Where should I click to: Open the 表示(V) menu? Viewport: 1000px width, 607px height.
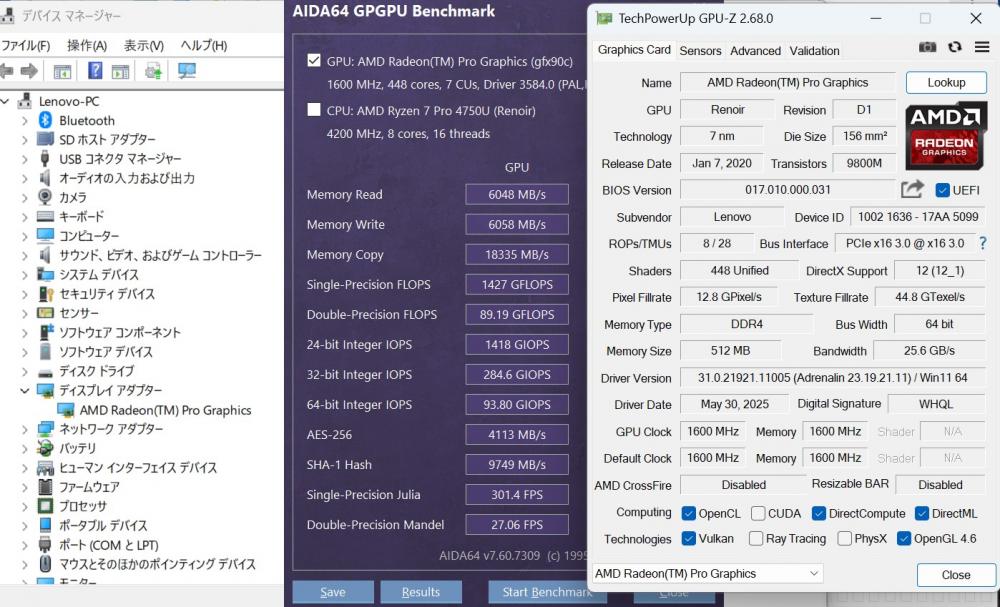(143, 45)
